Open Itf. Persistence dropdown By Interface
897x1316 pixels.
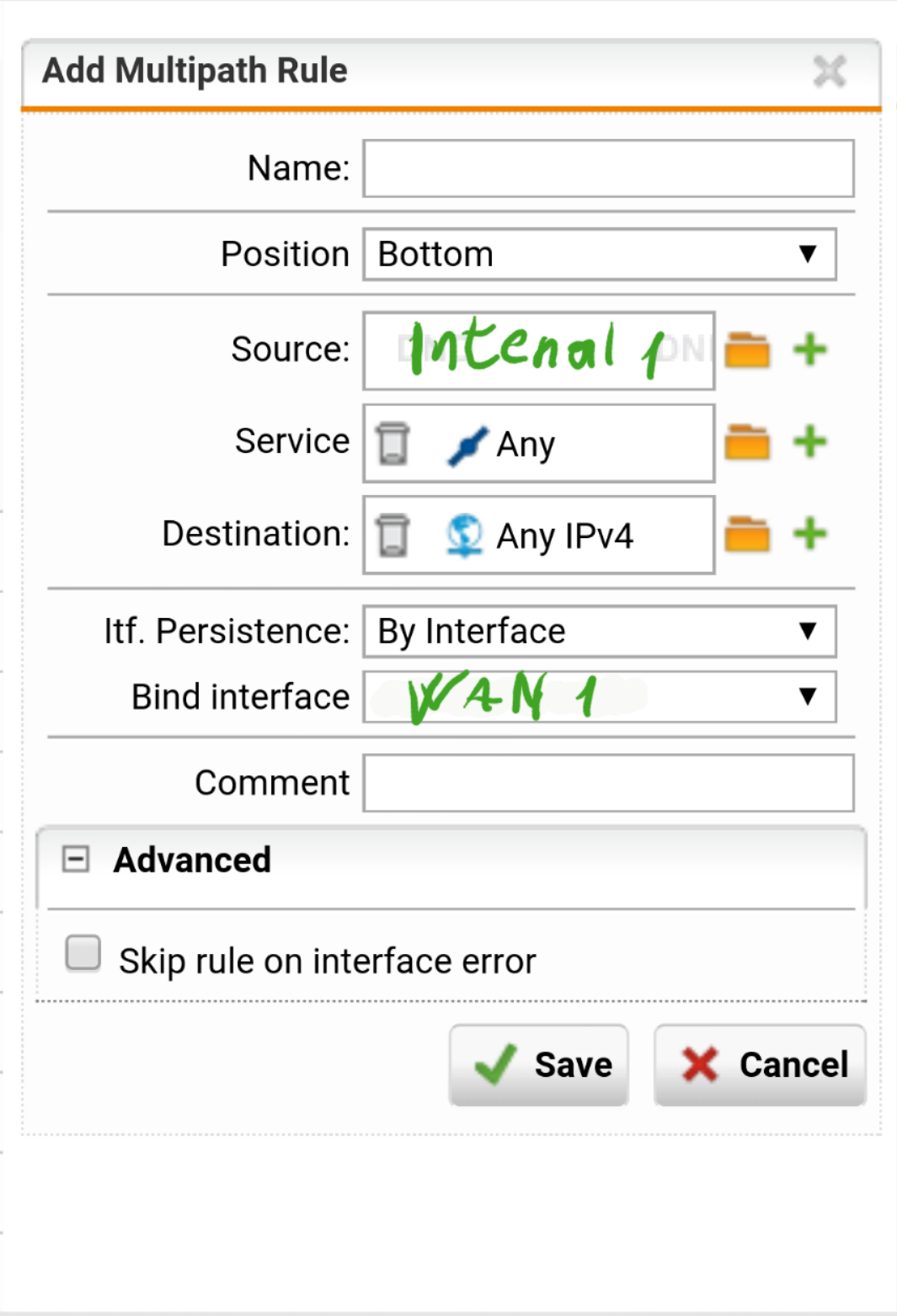click(600, 631)
